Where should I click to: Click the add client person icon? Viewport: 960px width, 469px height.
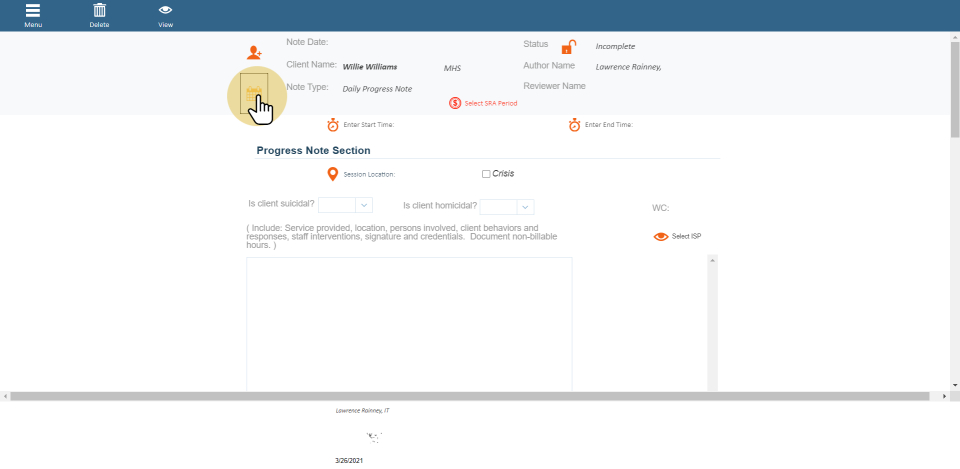[254, 52]
